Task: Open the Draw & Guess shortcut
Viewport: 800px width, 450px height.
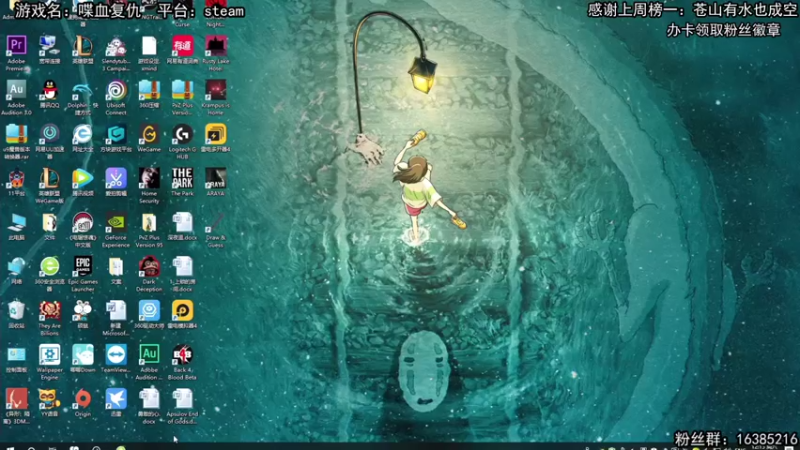Action: click(x=215, y=223)
